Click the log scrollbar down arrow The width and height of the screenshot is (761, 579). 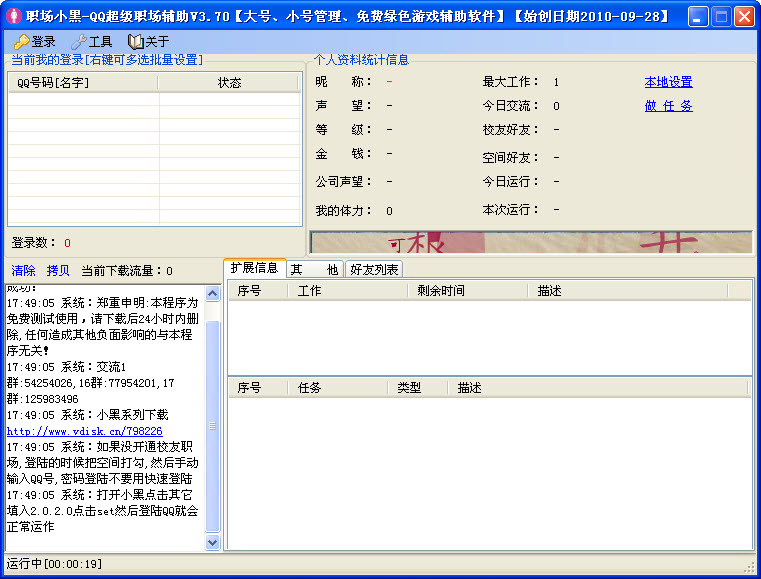213,542
